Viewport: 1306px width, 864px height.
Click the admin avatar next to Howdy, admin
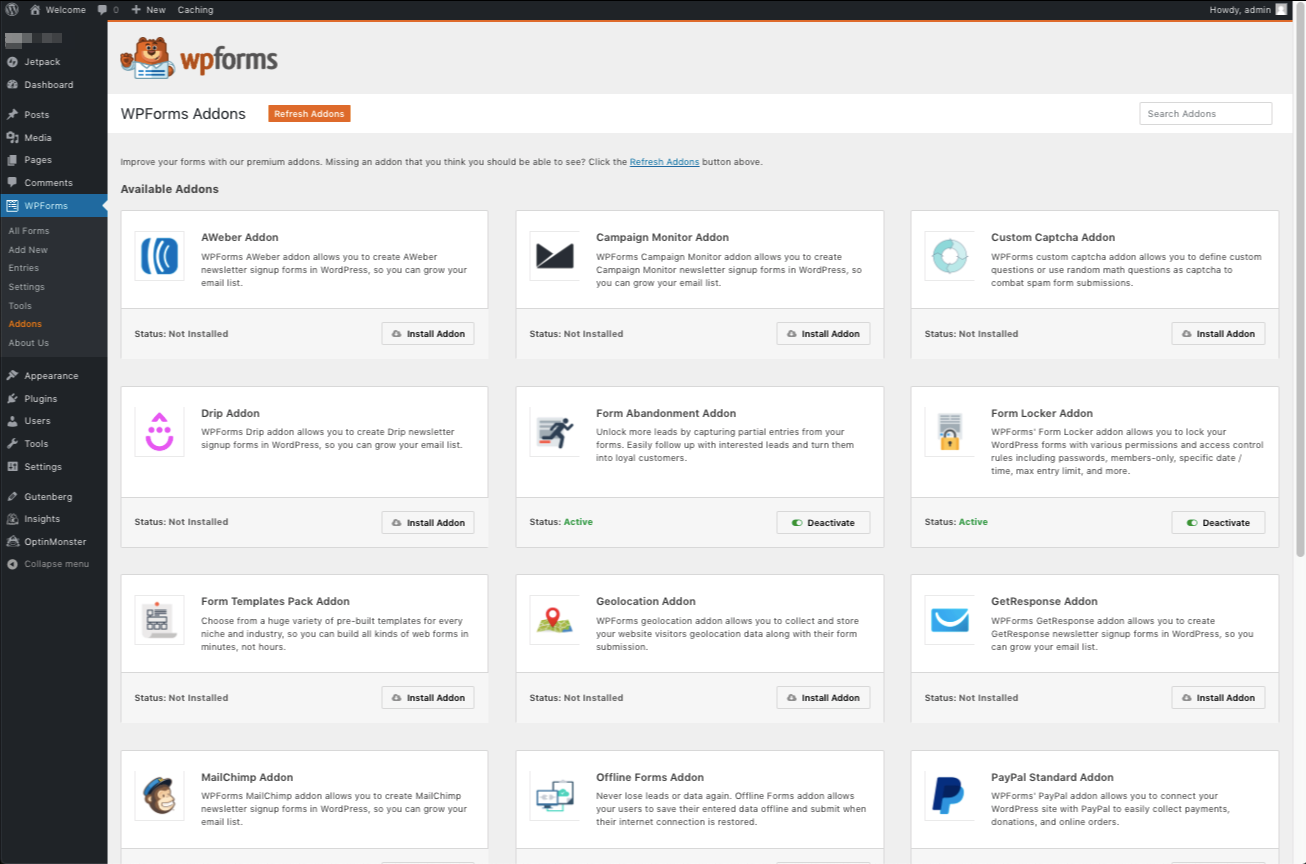click(1281, 9)
